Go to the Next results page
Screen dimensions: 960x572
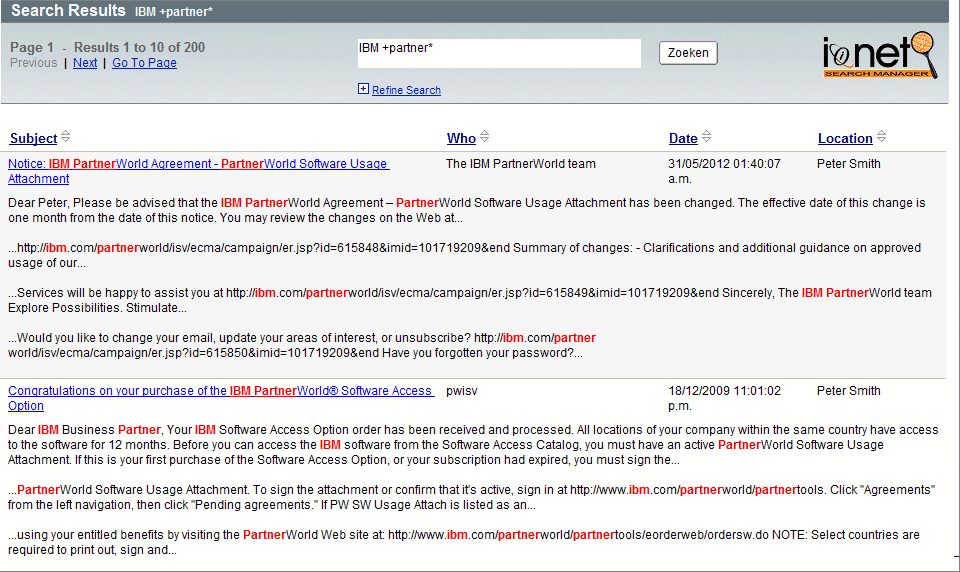click(x=85, y=62)
